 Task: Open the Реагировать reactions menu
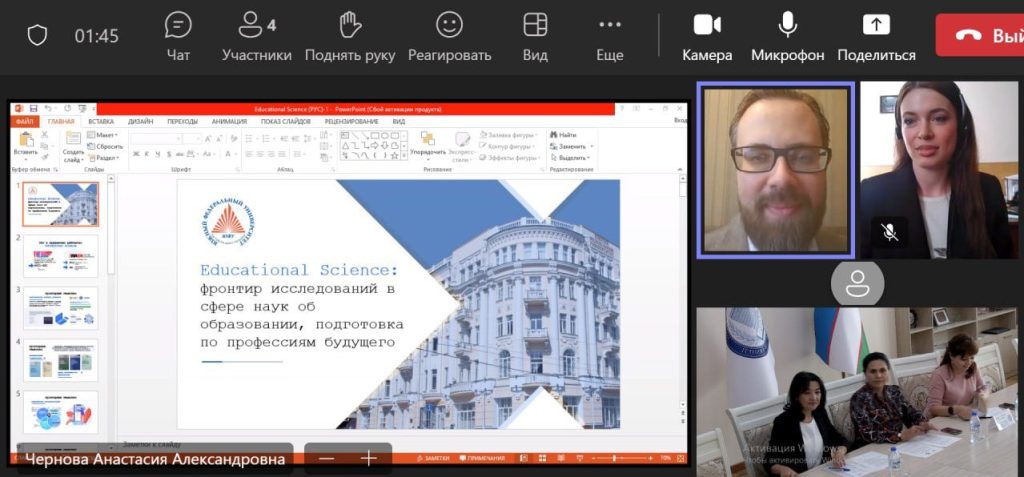[x=449, y=36]
